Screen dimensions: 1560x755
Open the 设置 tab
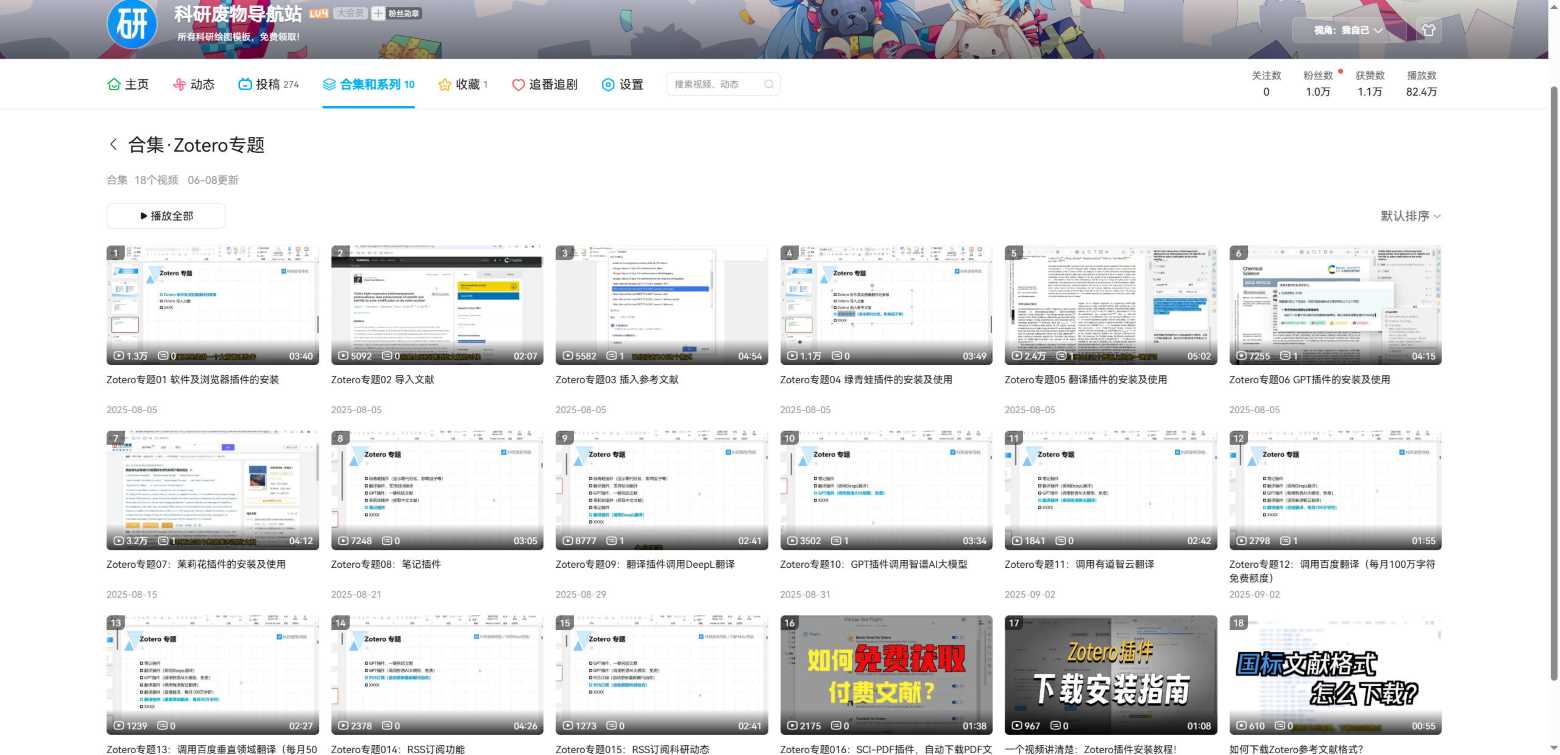622,85
